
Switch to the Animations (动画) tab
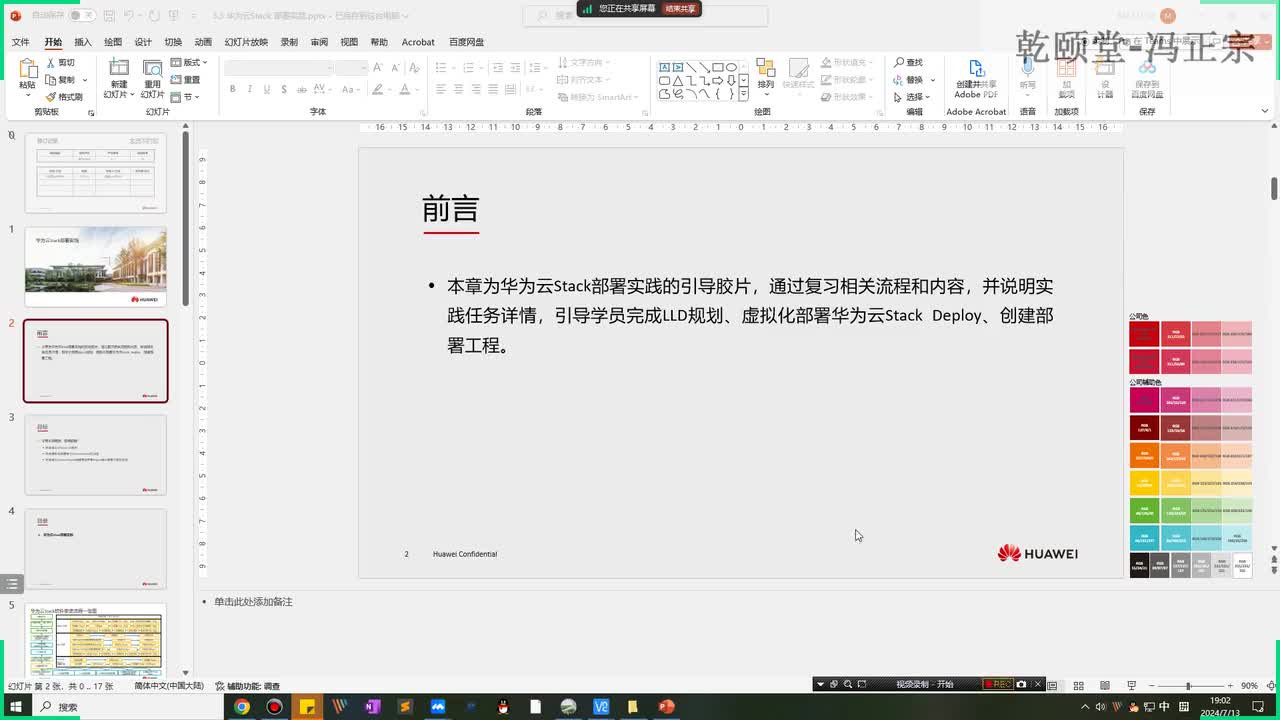tap(203, 42)
